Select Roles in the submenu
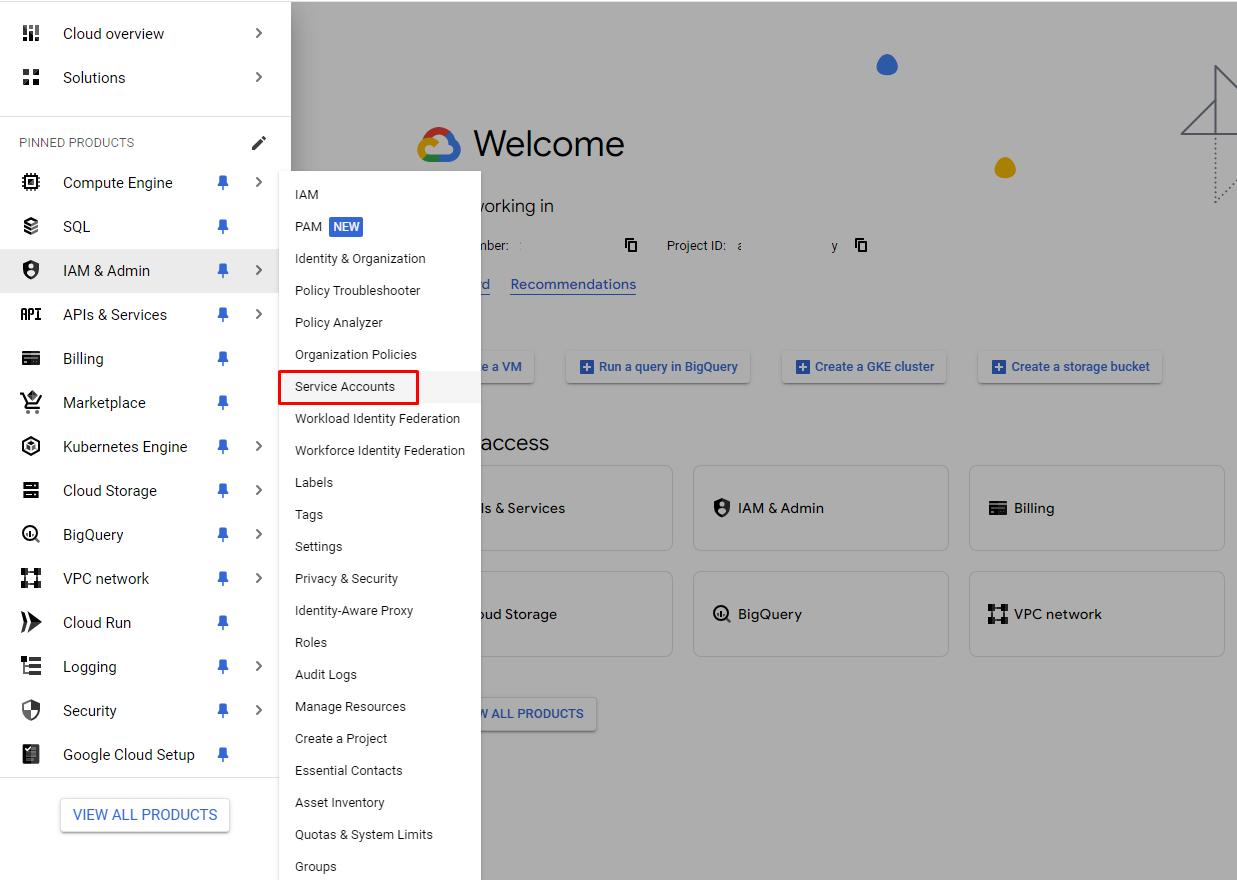The width and height of the screenshot is (1237, 880). click(x=380, y=643)
